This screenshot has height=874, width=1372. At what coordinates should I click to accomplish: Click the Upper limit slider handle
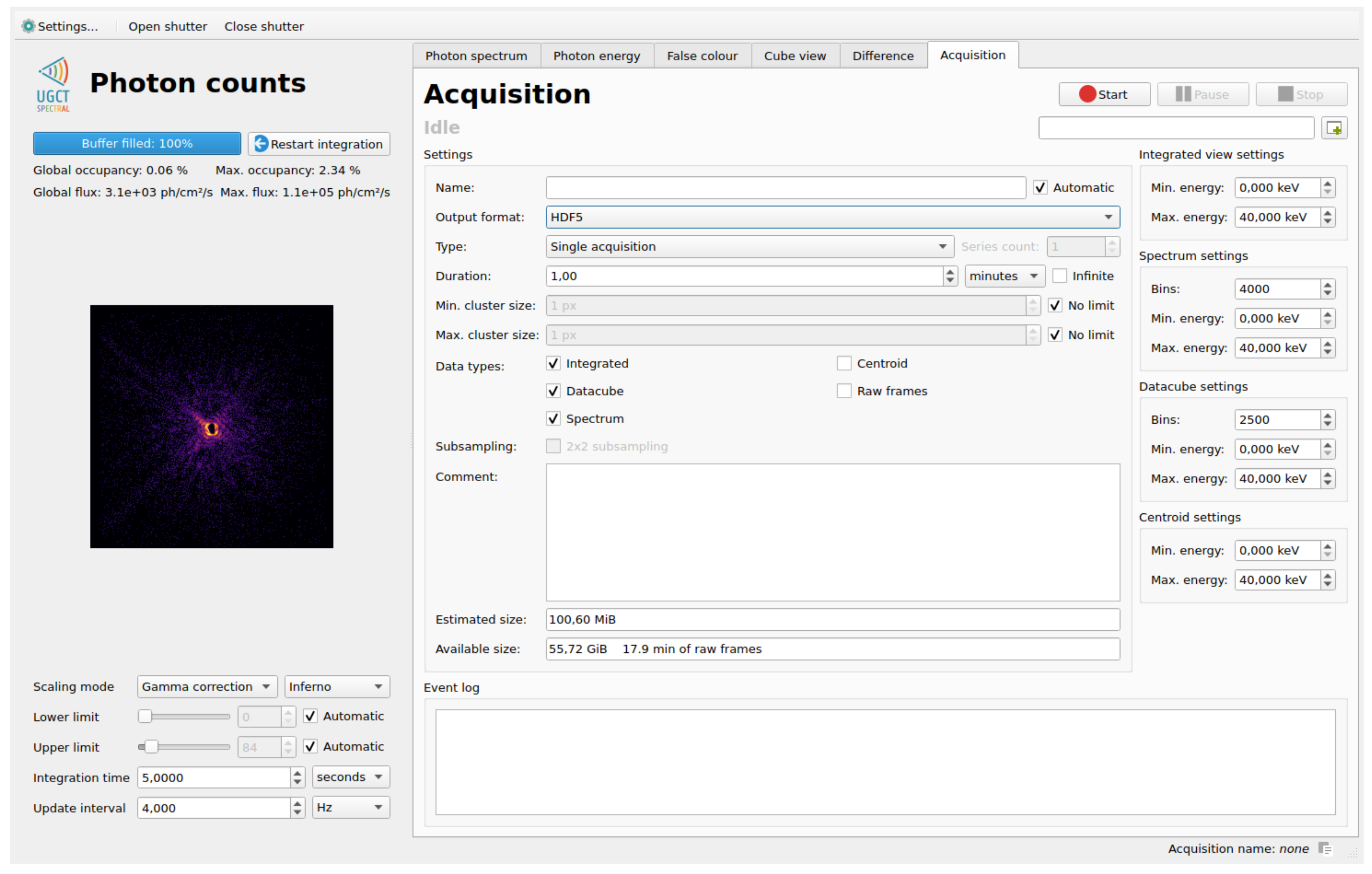(151, 747)
